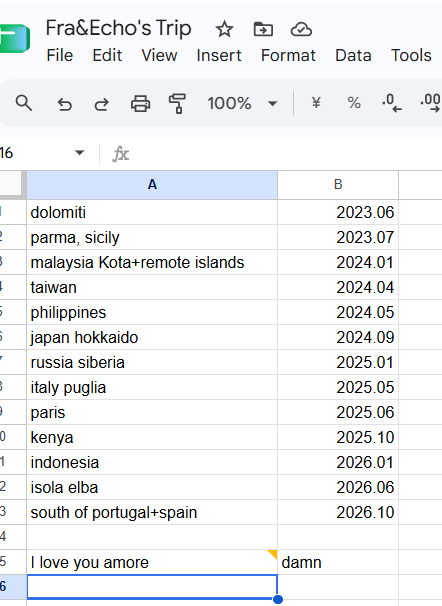This screenshot has height=606, width=442.
Task: Select the 'isola elba' cell
Action: 152,487
